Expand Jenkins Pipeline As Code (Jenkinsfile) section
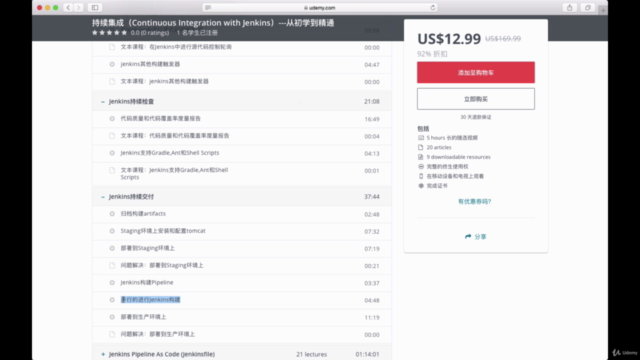Screen dimensions: 640x360 [103, 354]
